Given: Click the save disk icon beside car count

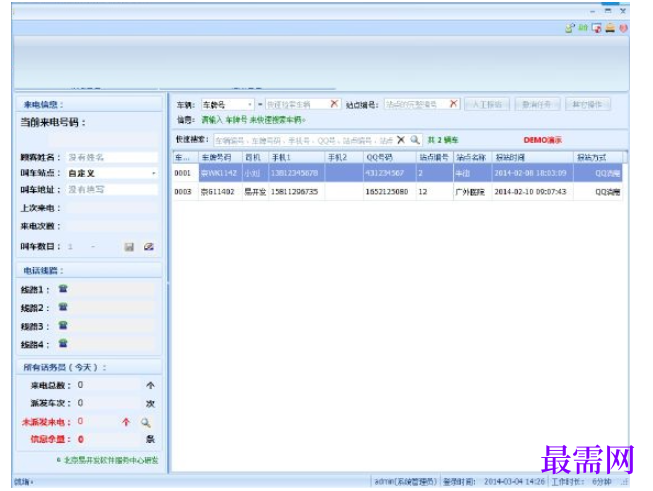Looking at the screenshot, I should (129, 247).
